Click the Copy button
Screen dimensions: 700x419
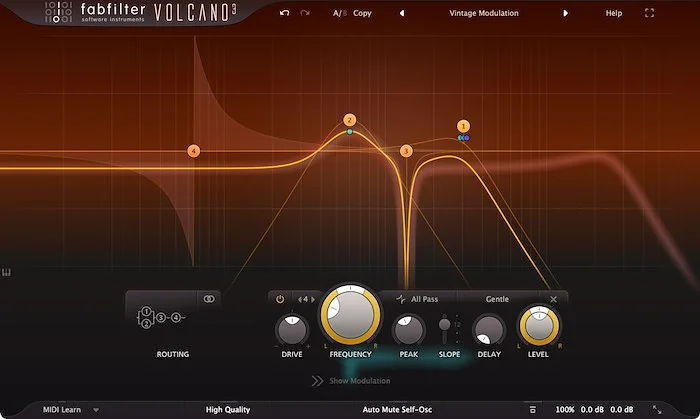coord(362,14)
